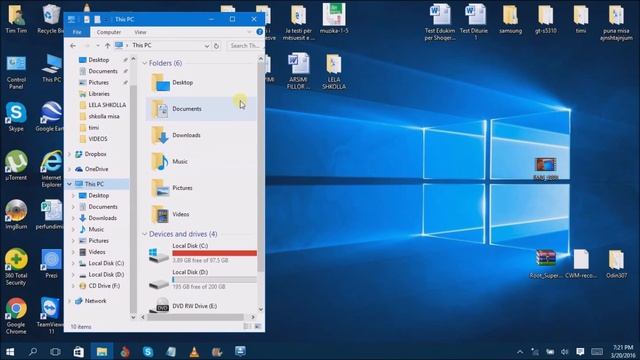This screenshot has height=360, width=640.
Task: Show hidden system tray icons
Action: 520,351
